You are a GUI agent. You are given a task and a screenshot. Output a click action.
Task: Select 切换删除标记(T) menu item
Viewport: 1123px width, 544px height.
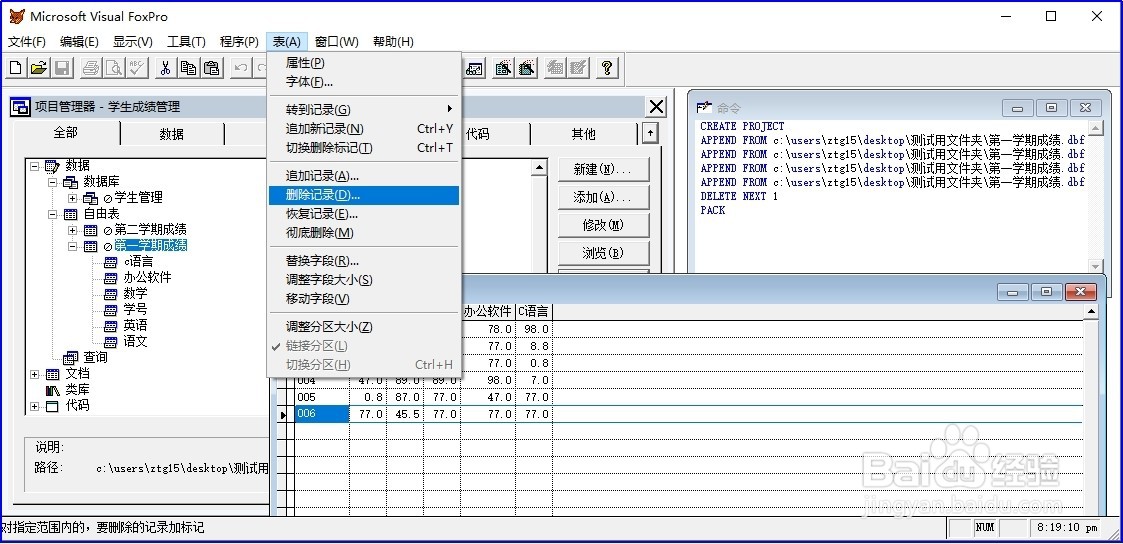click(x=364, y=148)
